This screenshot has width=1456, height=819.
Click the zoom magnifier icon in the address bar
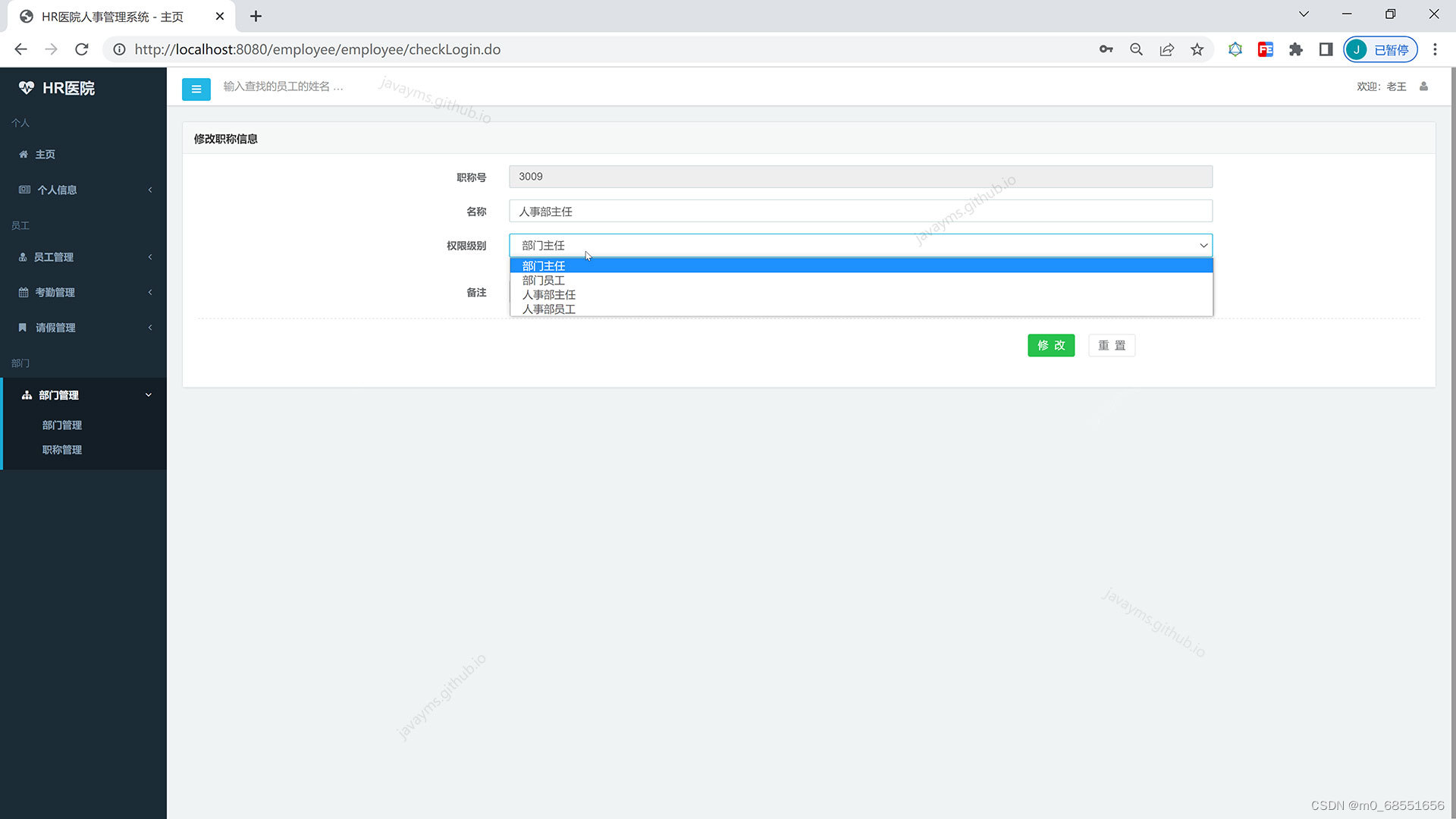click(x=1136, y=49)
